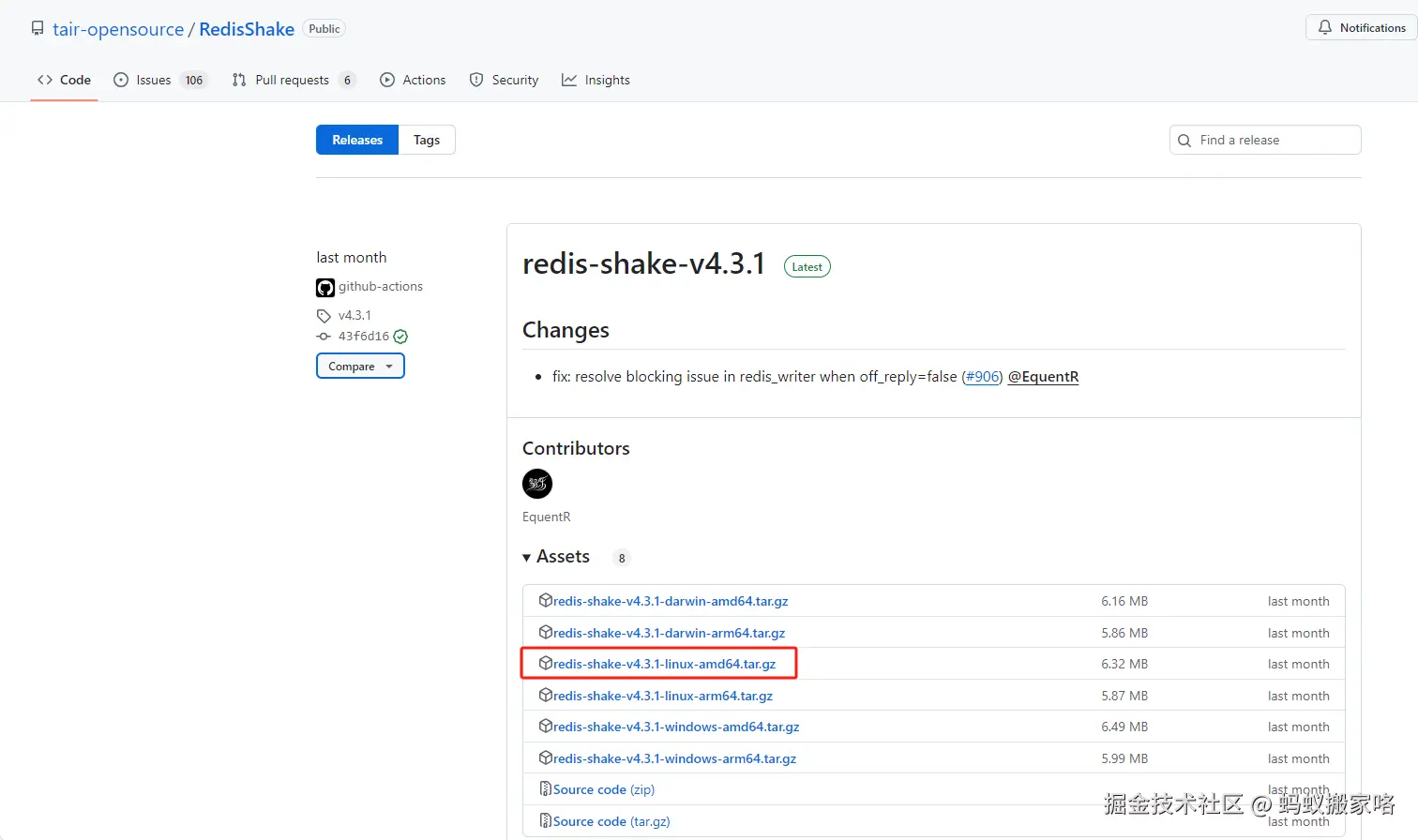Click the Security tab shield icon
This screenshot has height=840, width=1418.
tap(476, 80)
